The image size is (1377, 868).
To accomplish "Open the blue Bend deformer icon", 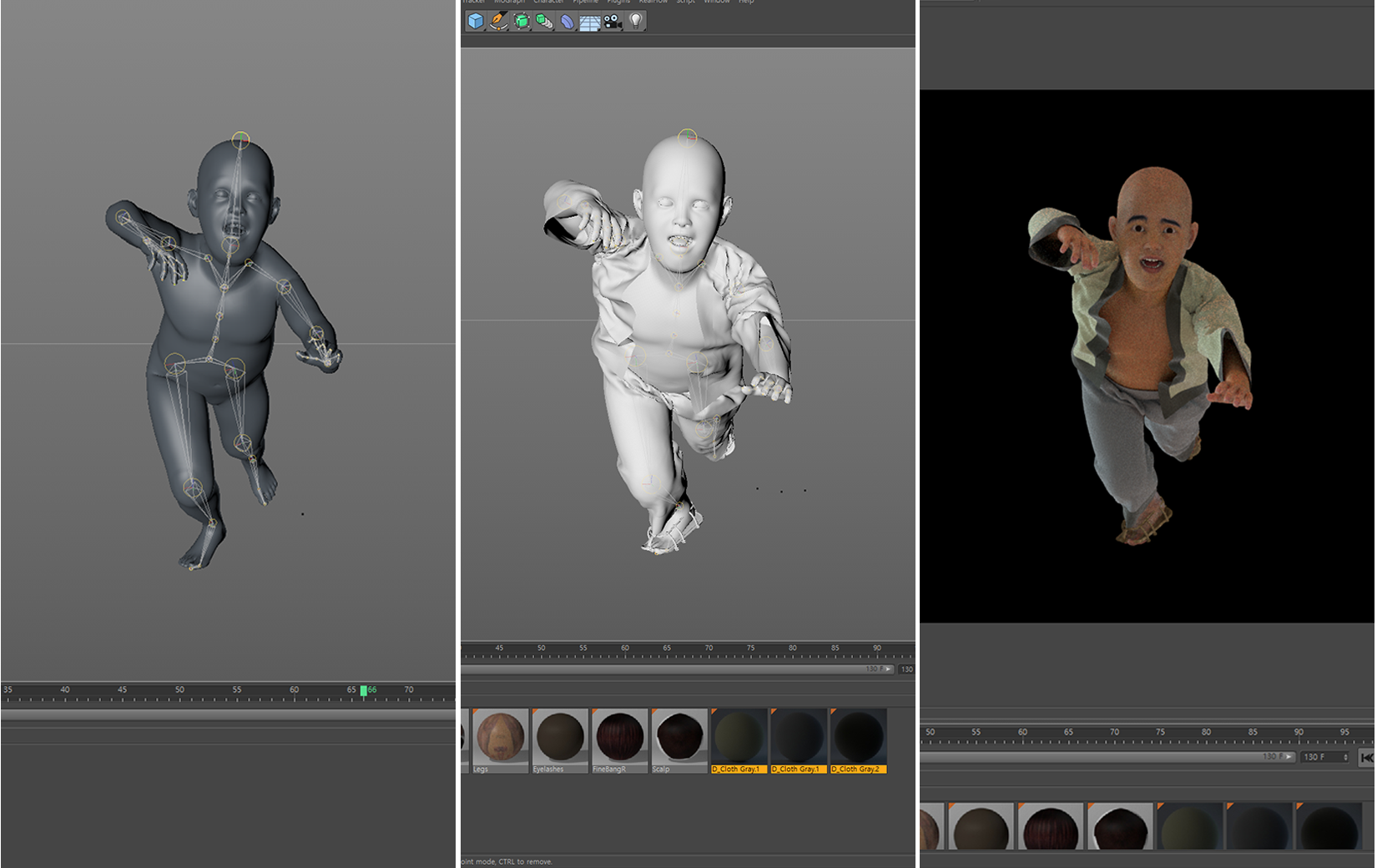I will [x=567, y=21].
